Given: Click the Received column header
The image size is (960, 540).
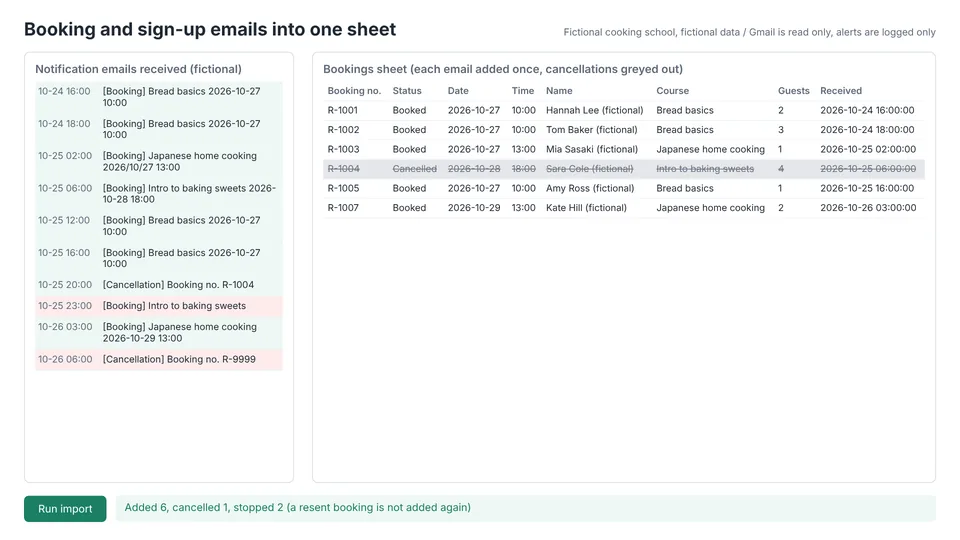Looking at the screenshot, I should coord(841,91).
